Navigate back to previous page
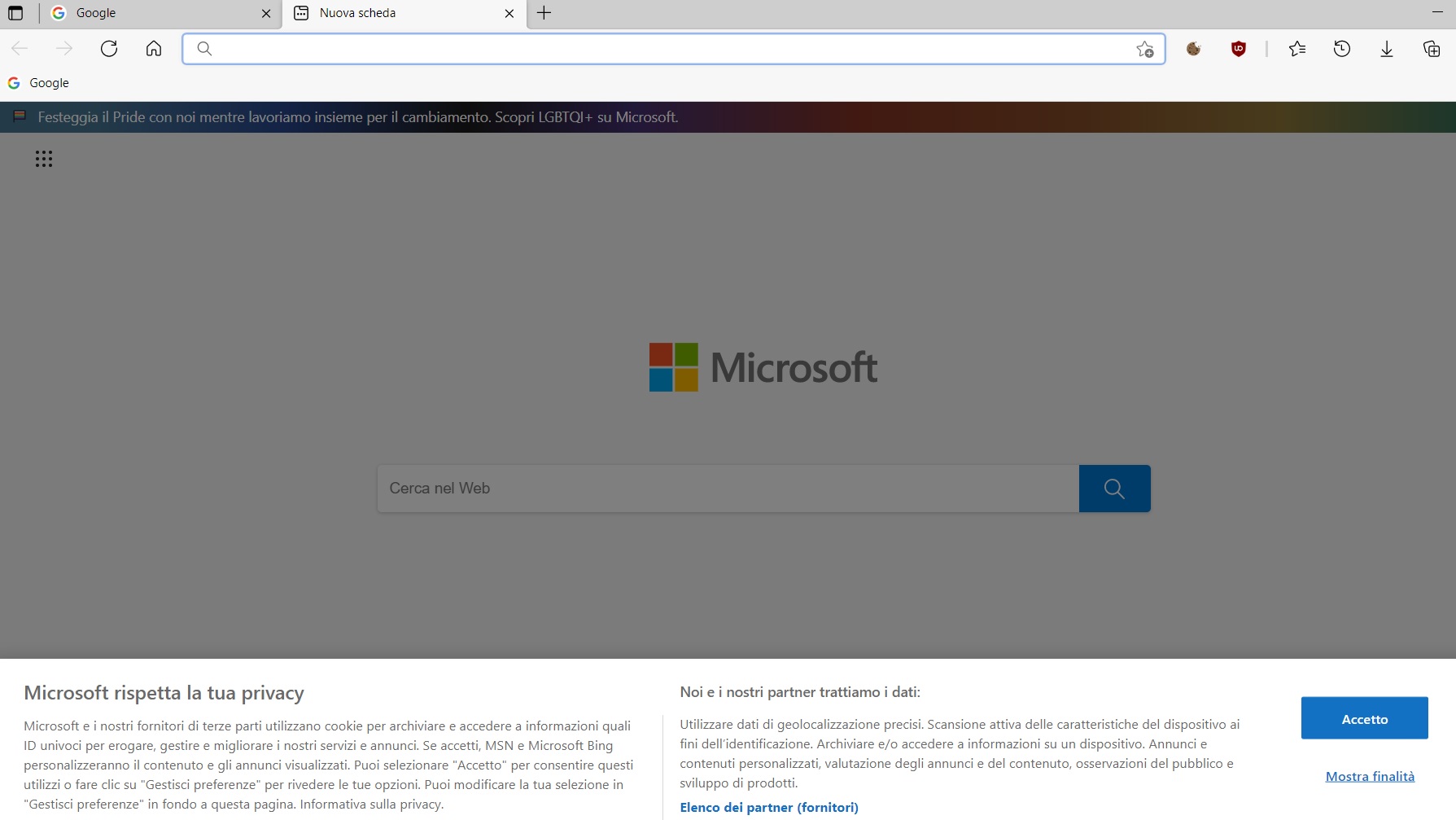The image size is (1456, 820). [20, 48]
